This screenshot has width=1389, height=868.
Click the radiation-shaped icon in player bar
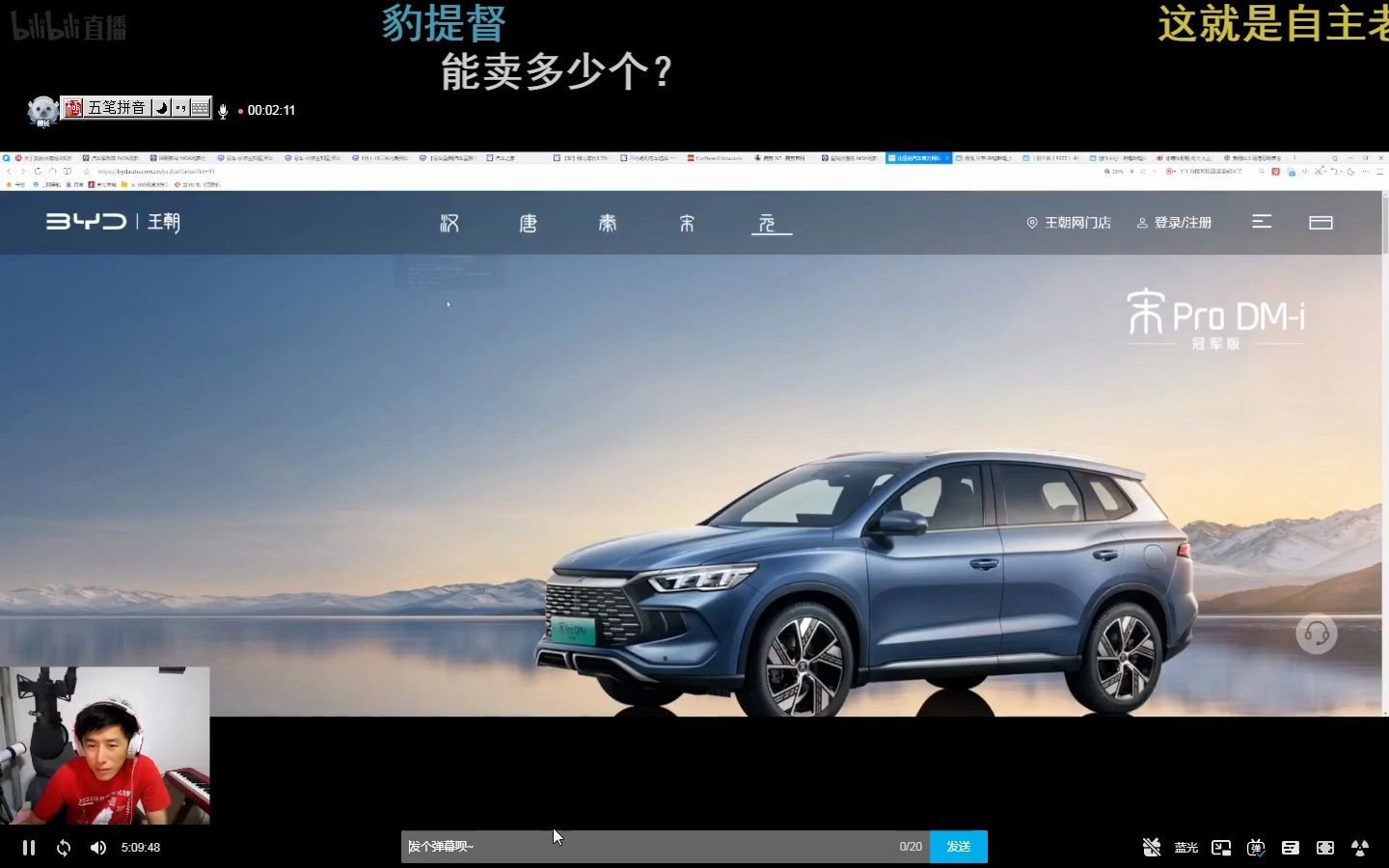1360,847
